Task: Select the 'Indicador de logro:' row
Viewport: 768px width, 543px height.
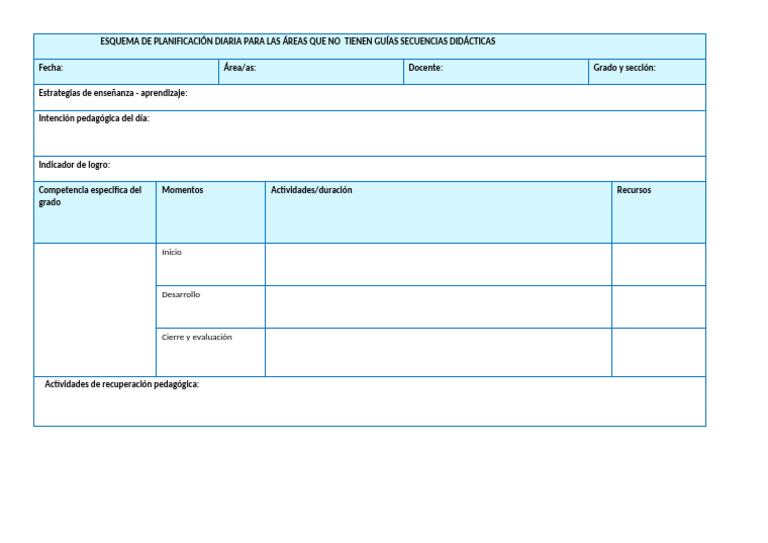Action: point(370,169)
